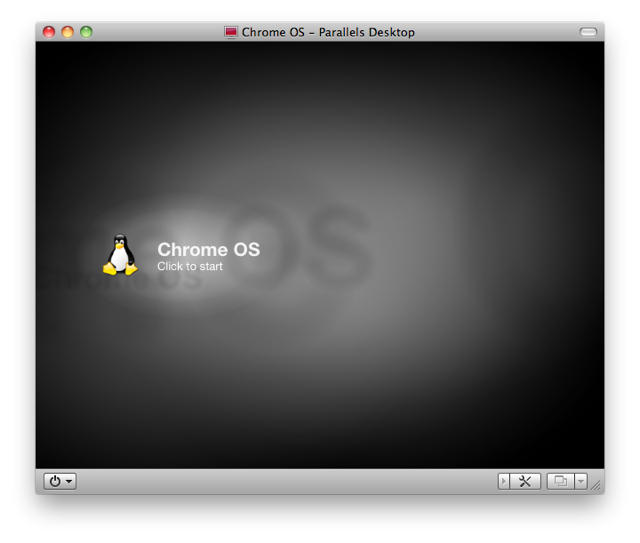This screenshot has width=640, height=543.
Task: Click the Parallels icon in the window title
Action: 231,32
